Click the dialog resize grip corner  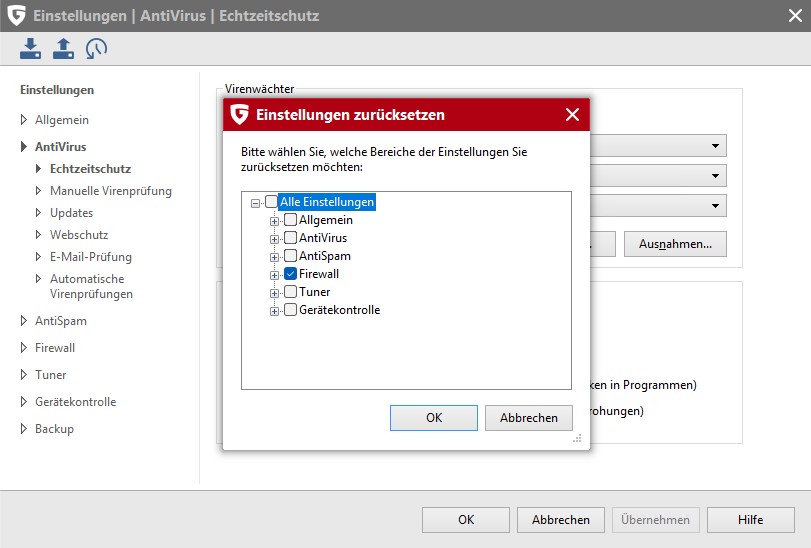coord(577,438)
